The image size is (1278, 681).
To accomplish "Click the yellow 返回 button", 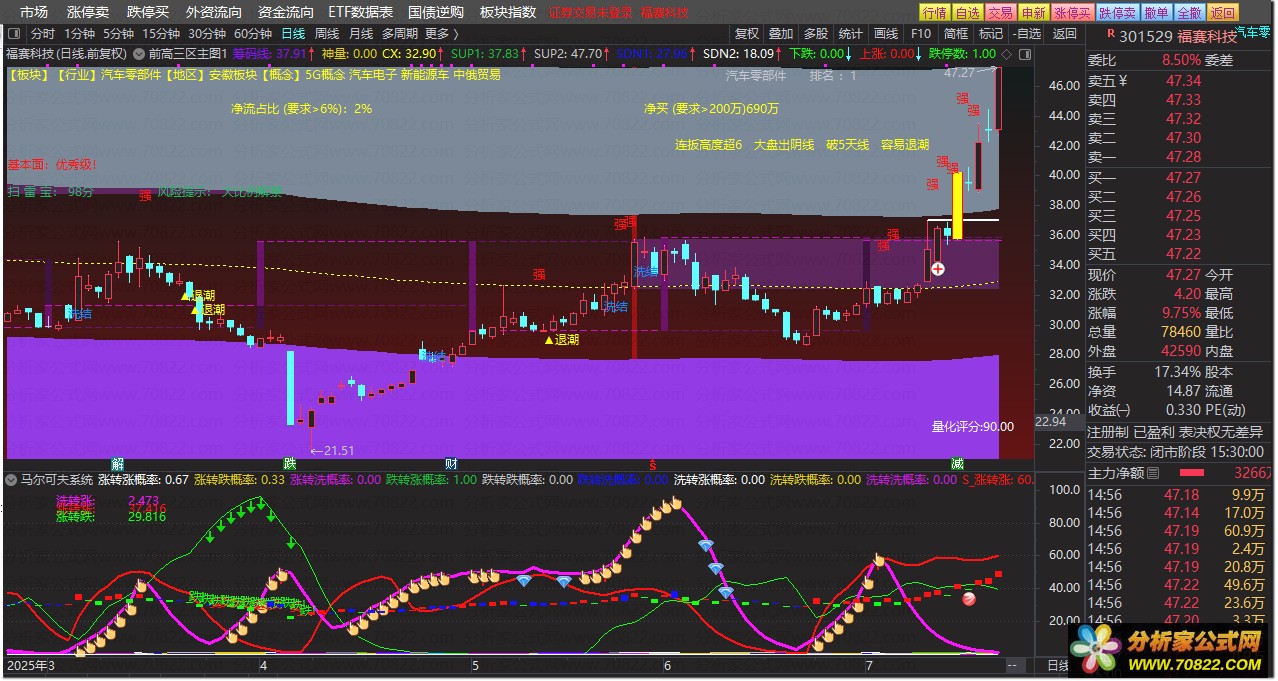I will pos(1222,13).
